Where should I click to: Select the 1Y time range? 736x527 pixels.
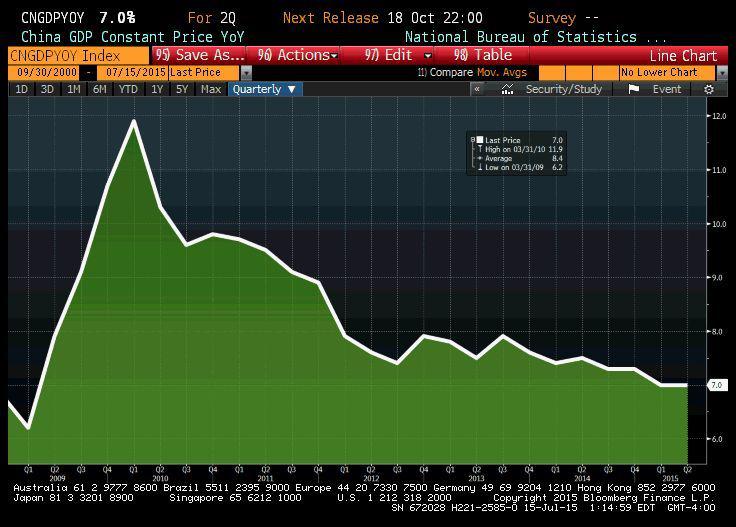[156, 89]
